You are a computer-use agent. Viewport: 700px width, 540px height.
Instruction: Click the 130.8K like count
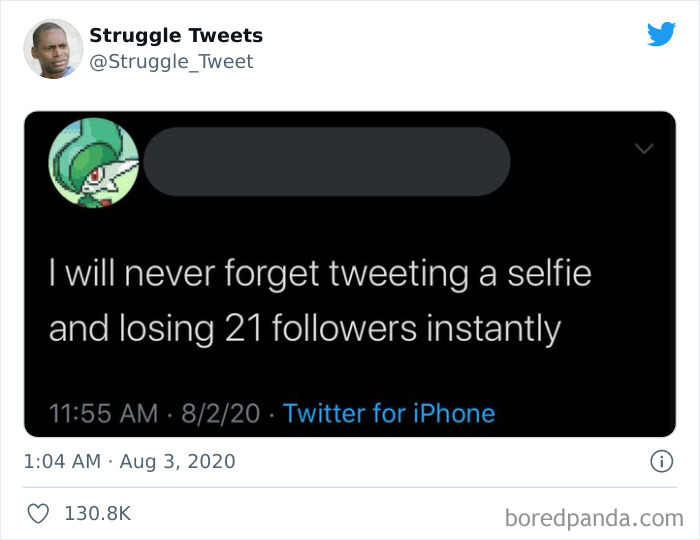(x=97, y=513)
